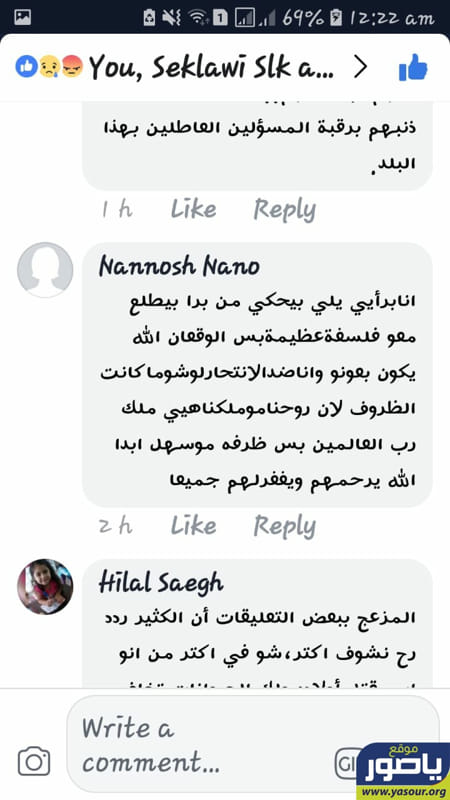
Task: Tap the reaction emojis cluster
Action: pos(49,66)
